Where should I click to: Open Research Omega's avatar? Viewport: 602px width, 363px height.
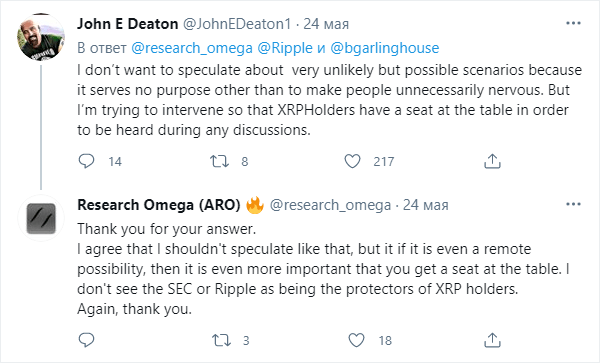pos(41,218)
